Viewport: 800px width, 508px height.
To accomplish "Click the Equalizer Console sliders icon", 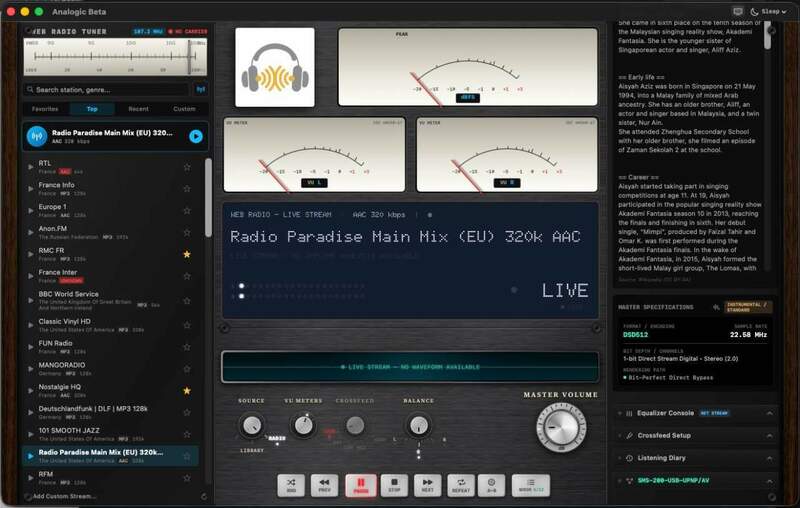I will point(629,413).
